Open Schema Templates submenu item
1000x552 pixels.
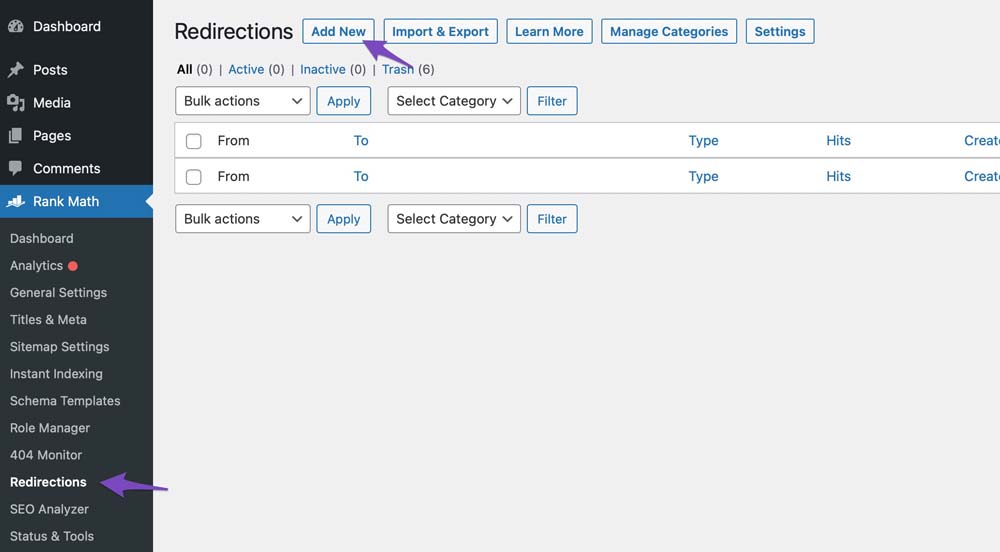[x=65, y=401]
